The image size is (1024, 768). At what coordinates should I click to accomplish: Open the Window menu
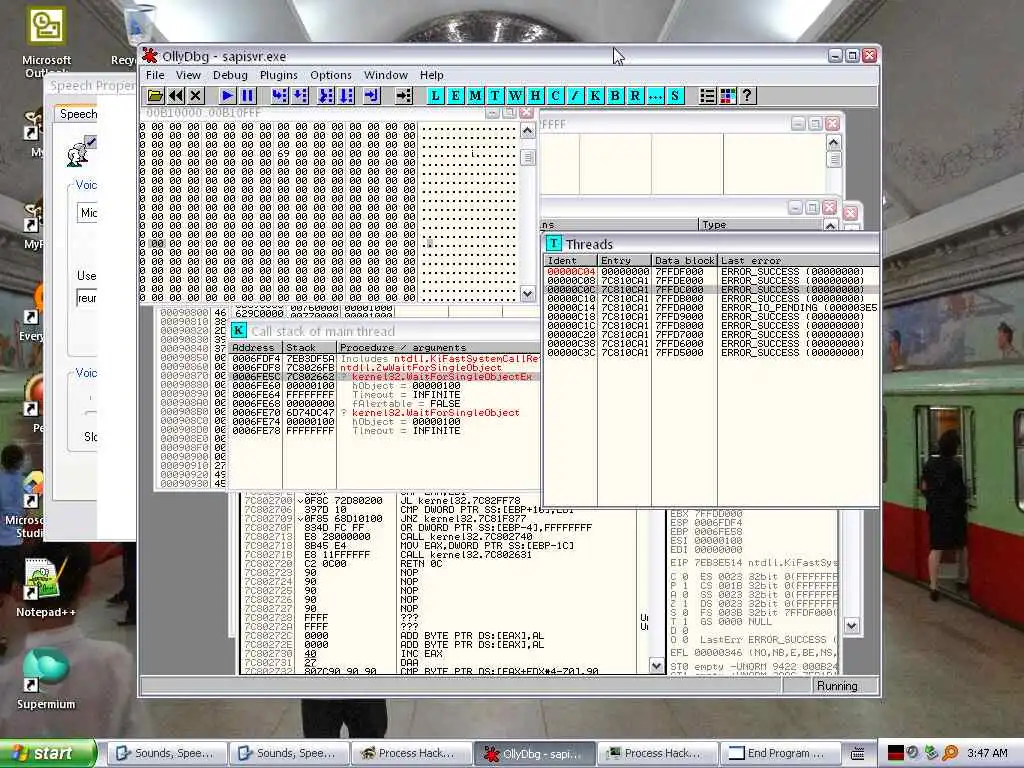pyautogui.click(x=385, y=75)
